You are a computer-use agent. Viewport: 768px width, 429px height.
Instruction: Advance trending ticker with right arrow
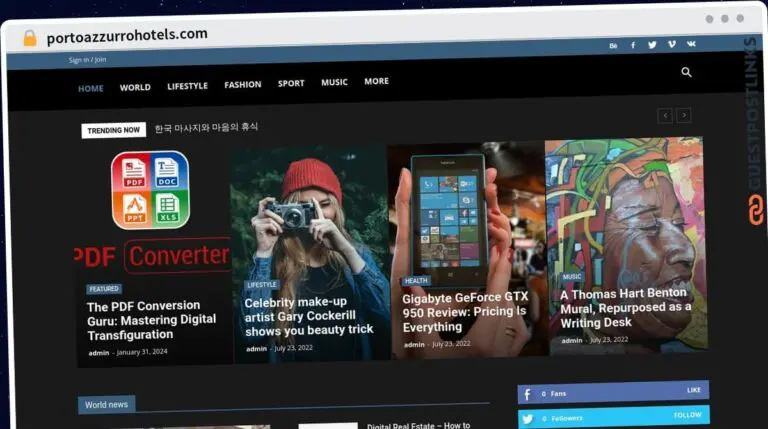click(x=684, y=116)
